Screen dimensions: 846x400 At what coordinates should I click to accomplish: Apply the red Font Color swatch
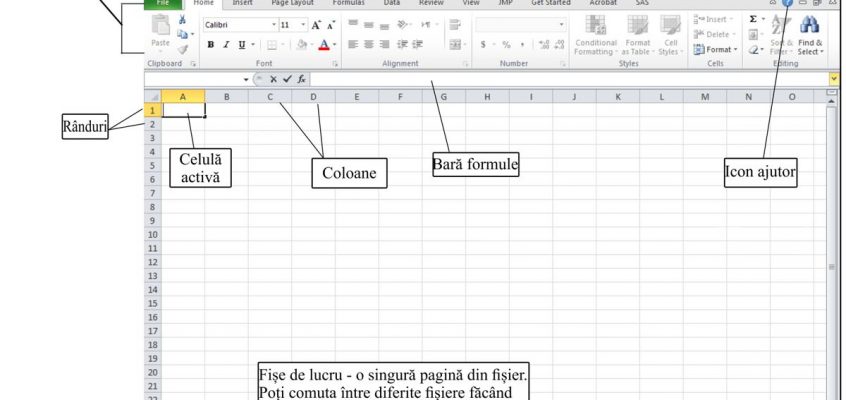tap(324, 45)
